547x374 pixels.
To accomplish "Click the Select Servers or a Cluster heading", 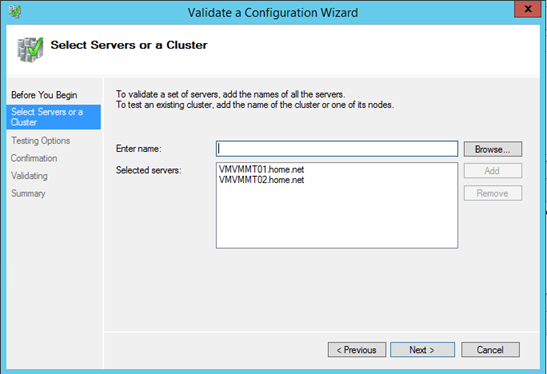I will (x=129, y=45).
